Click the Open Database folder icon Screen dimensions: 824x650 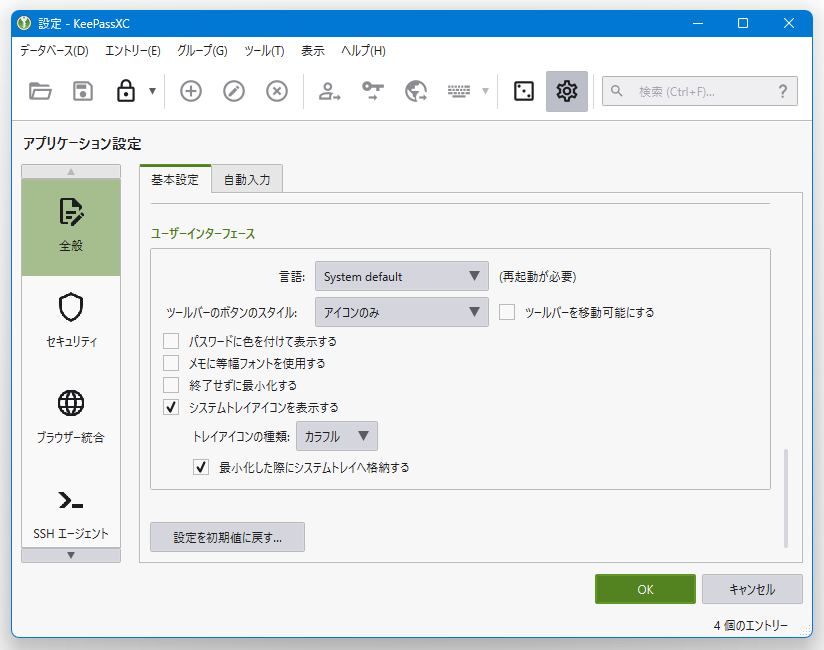tap(40, 91)
